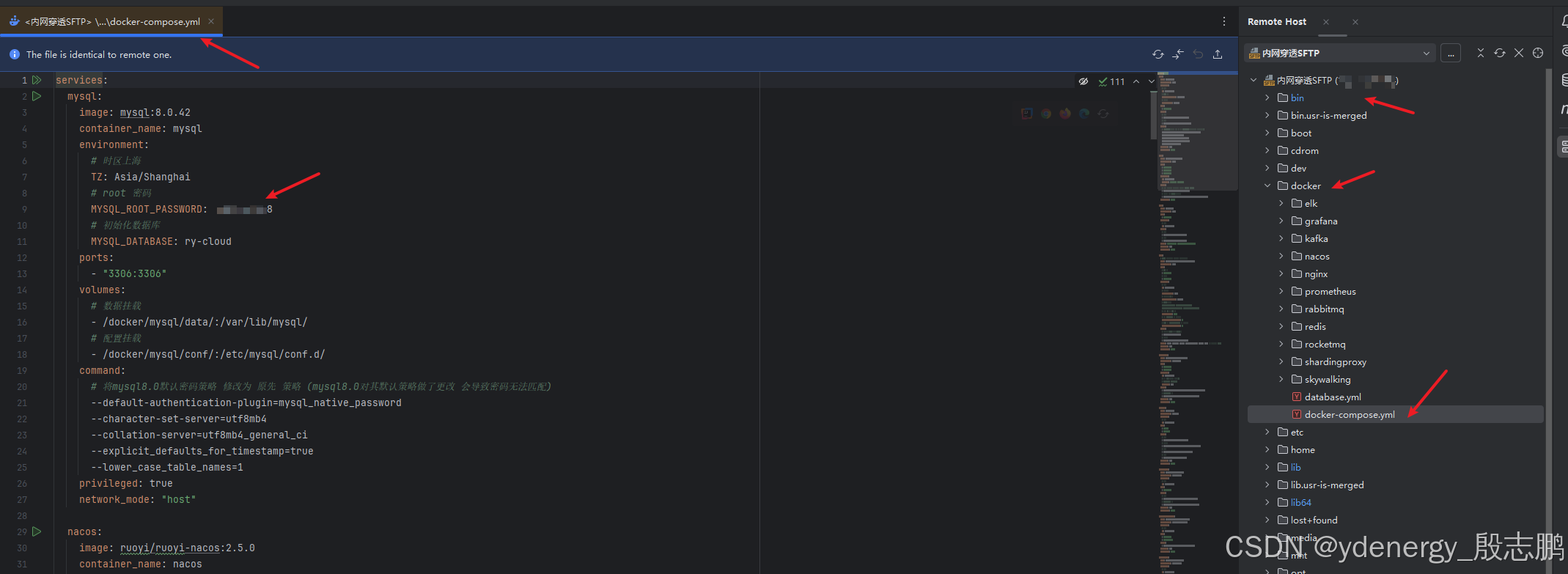Screen dimensions: 1568x574
Task: Expand the boot folder
Action: coord(1267,133)
